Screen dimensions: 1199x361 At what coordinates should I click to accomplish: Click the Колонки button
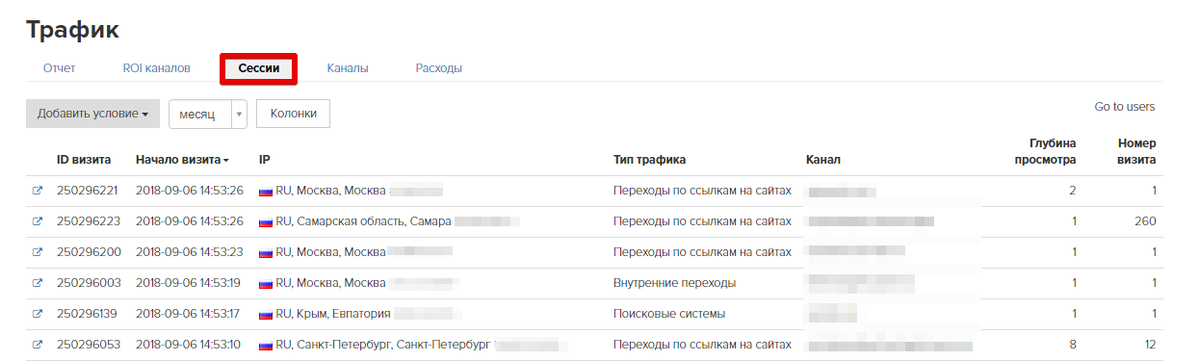tap(293, 114)
